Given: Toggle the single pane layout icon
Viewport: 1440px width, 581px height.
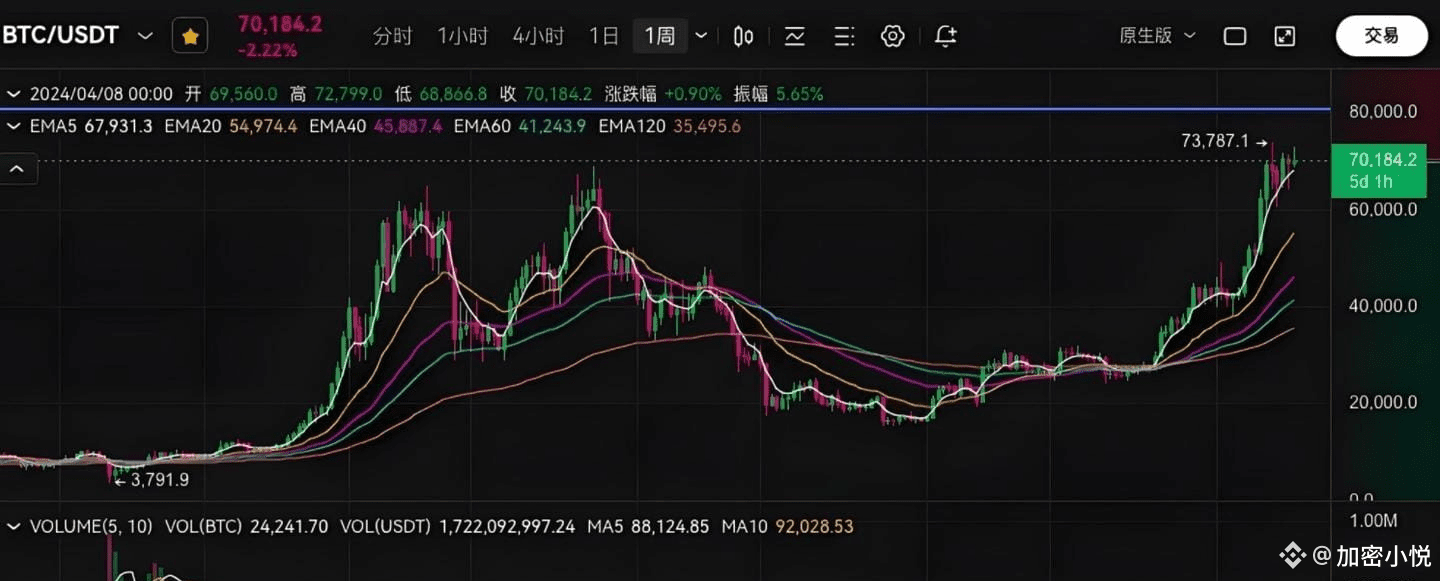Looking at the screenshot, I should [x=1235, y=36].
